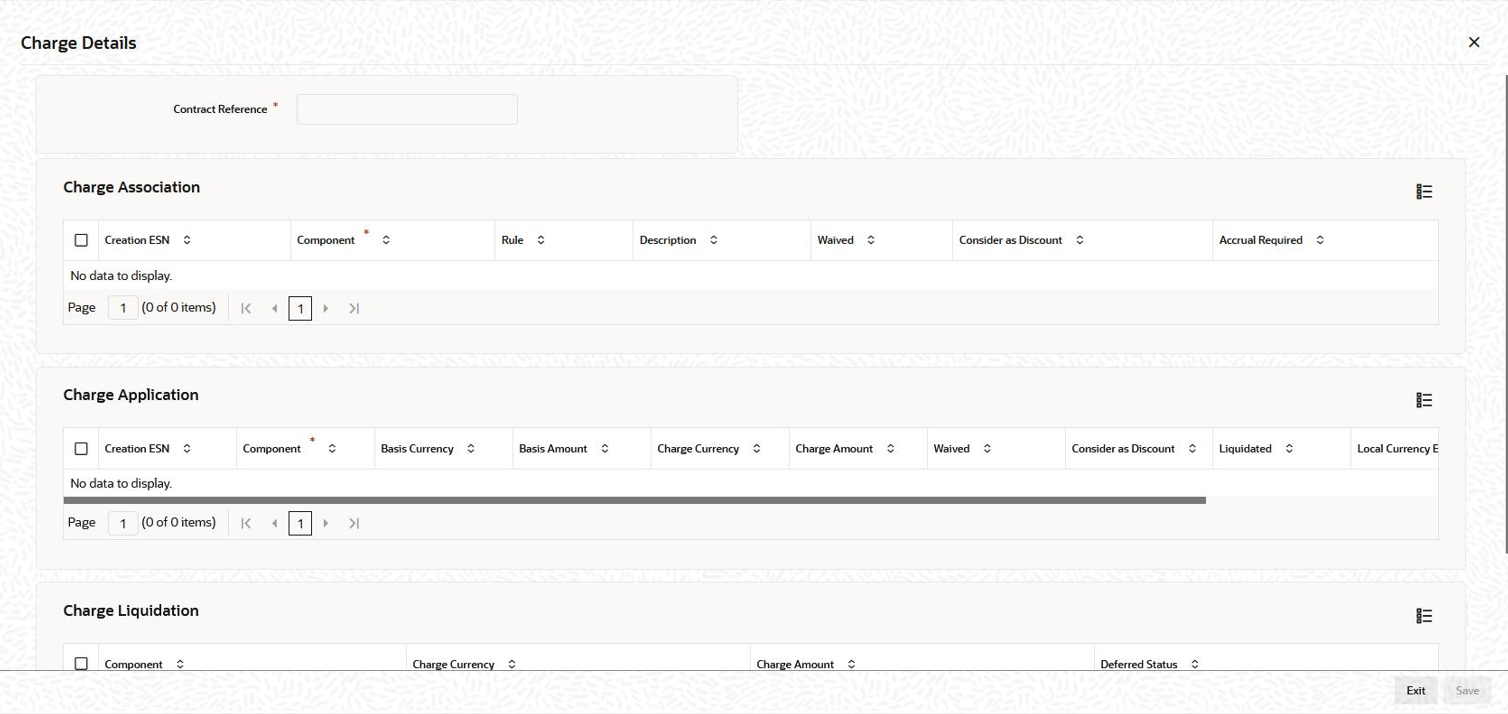Click the Page number field in Charge Application
The height and width of the screenshot is (714, 1508).
[x=123, y=523]
